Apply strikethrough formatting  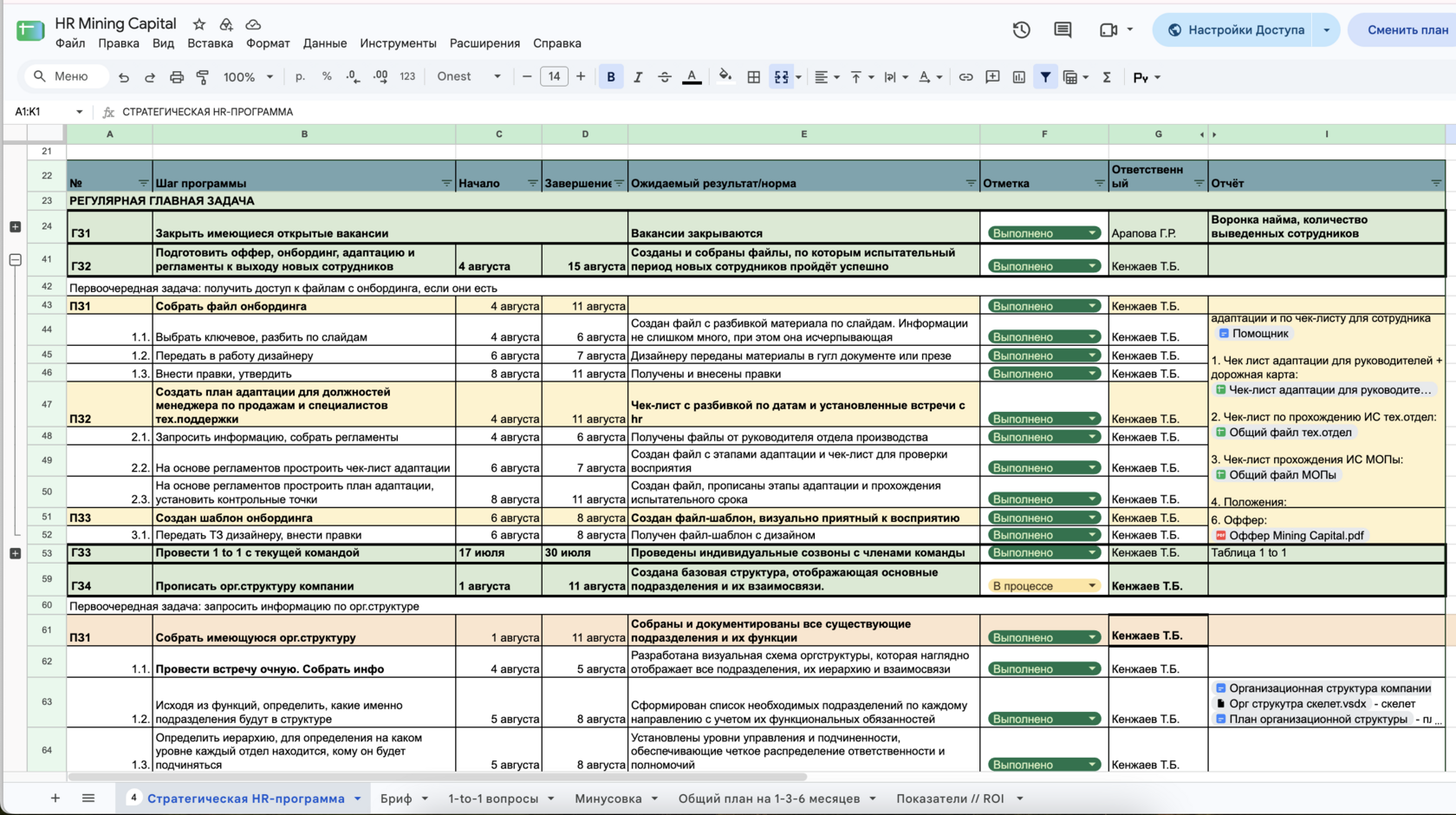coord(665,77)
